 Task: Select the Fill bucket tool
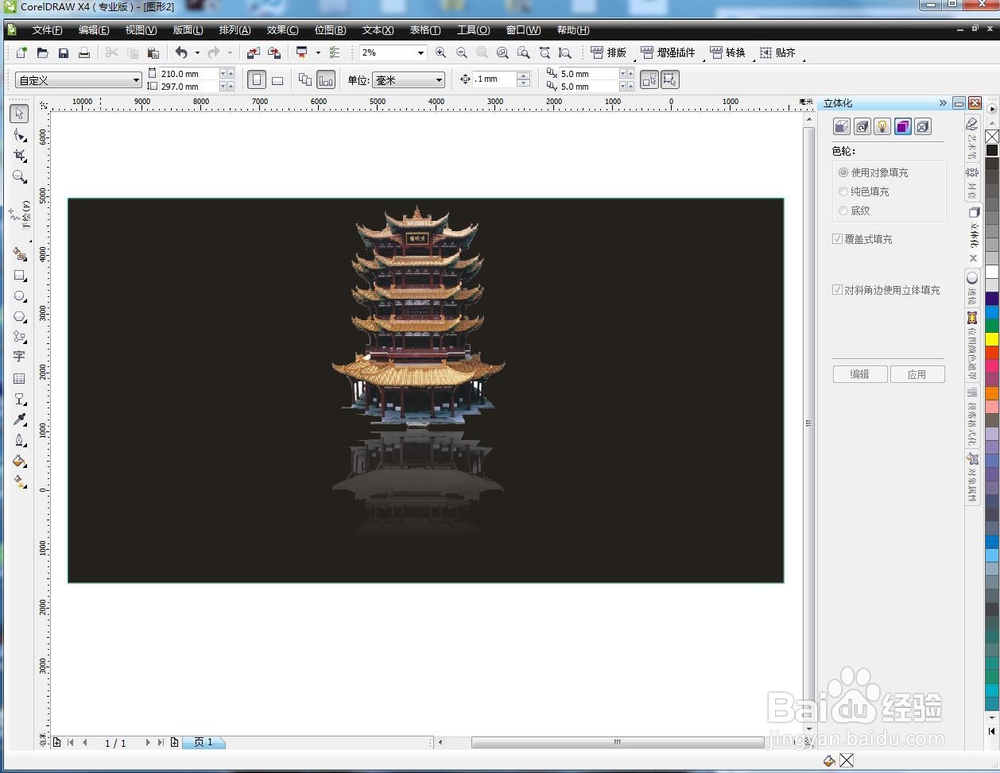(x=20, y=460)
